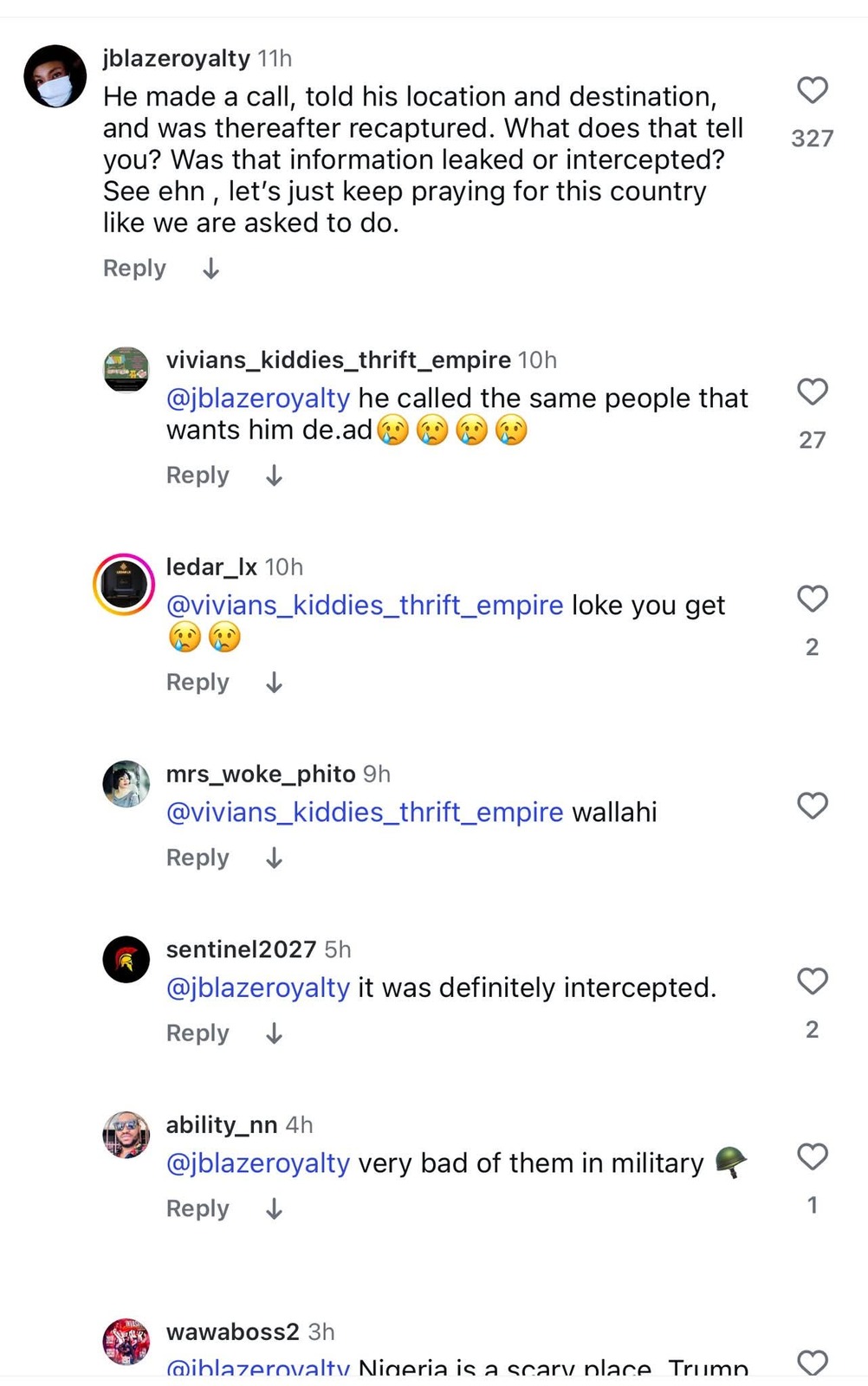868x1386 pixels.
Task: Tap the heart on ledar_lx's reply
Action: pos(812,599)
